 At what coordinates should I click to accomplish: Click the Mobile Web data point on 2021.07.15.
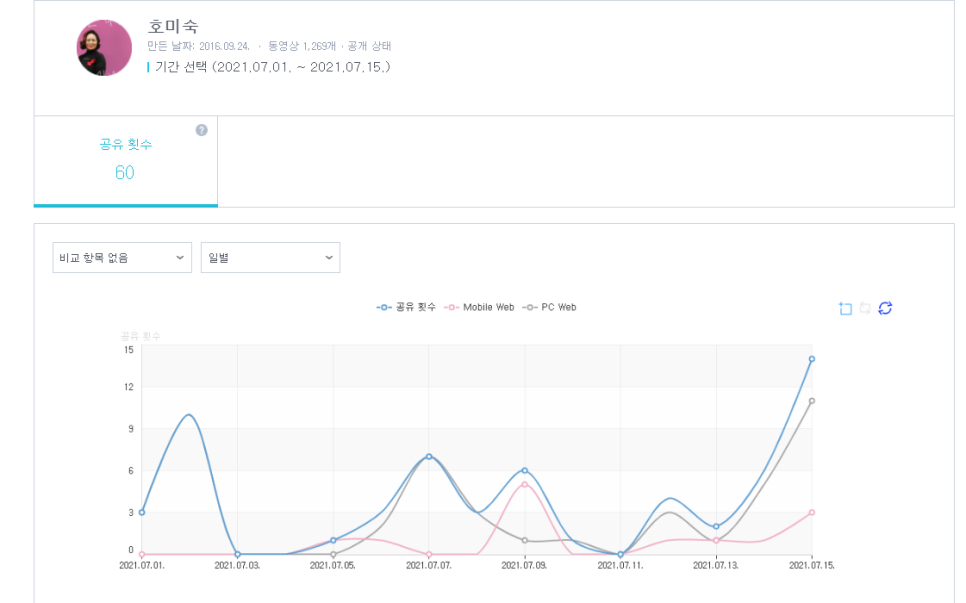(x=812, y=512)
